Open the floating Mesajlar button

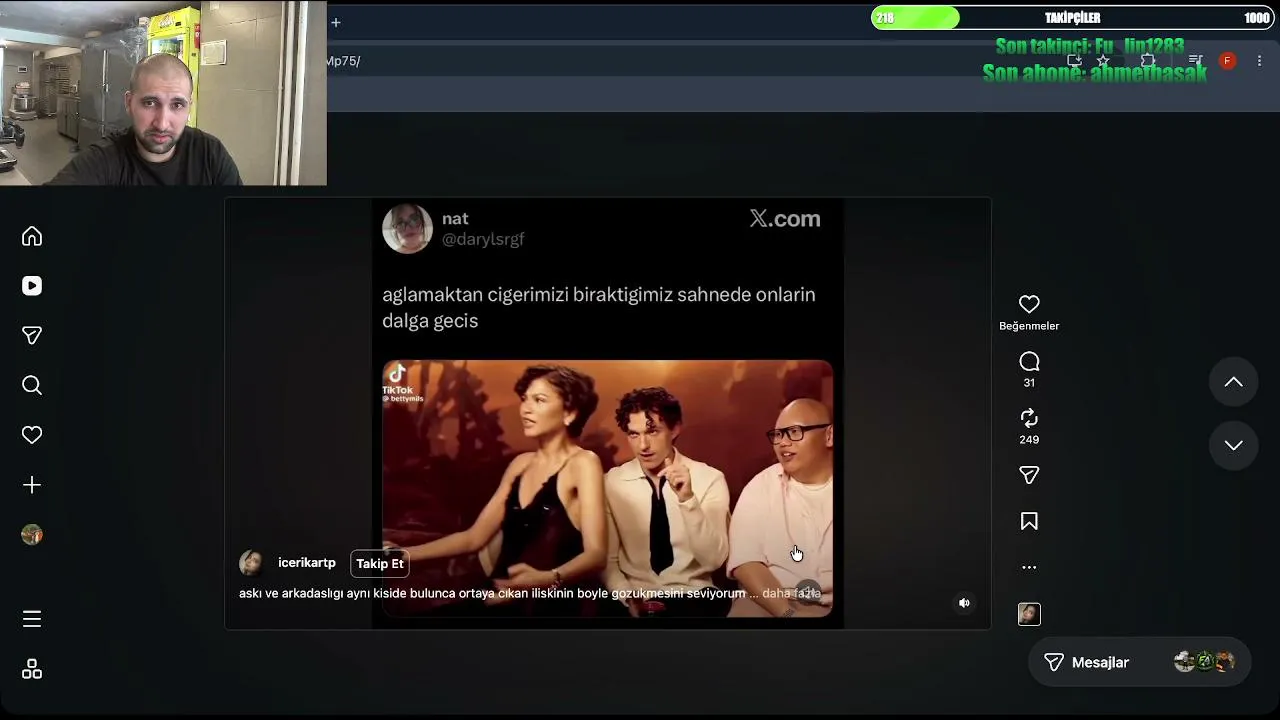point(1139,662)
